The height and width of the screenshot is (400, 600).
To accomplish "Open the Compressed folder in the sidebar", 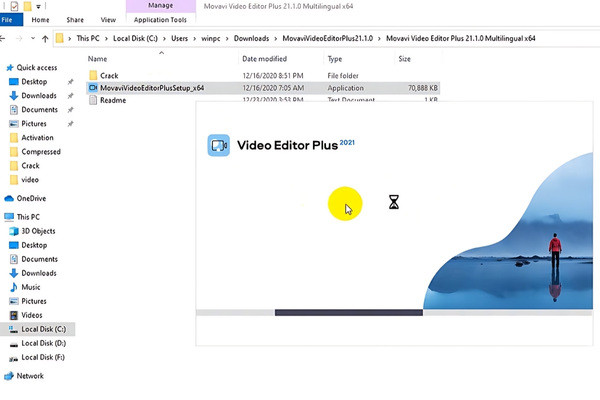I will (x=41, y=152).
